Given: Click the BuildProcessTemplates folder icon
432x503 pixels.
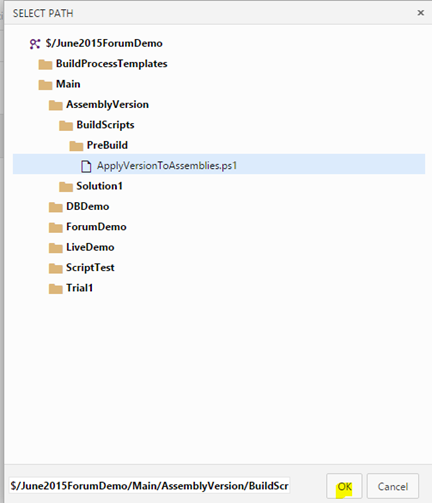Looking at the screenshot, I should 45,64.
